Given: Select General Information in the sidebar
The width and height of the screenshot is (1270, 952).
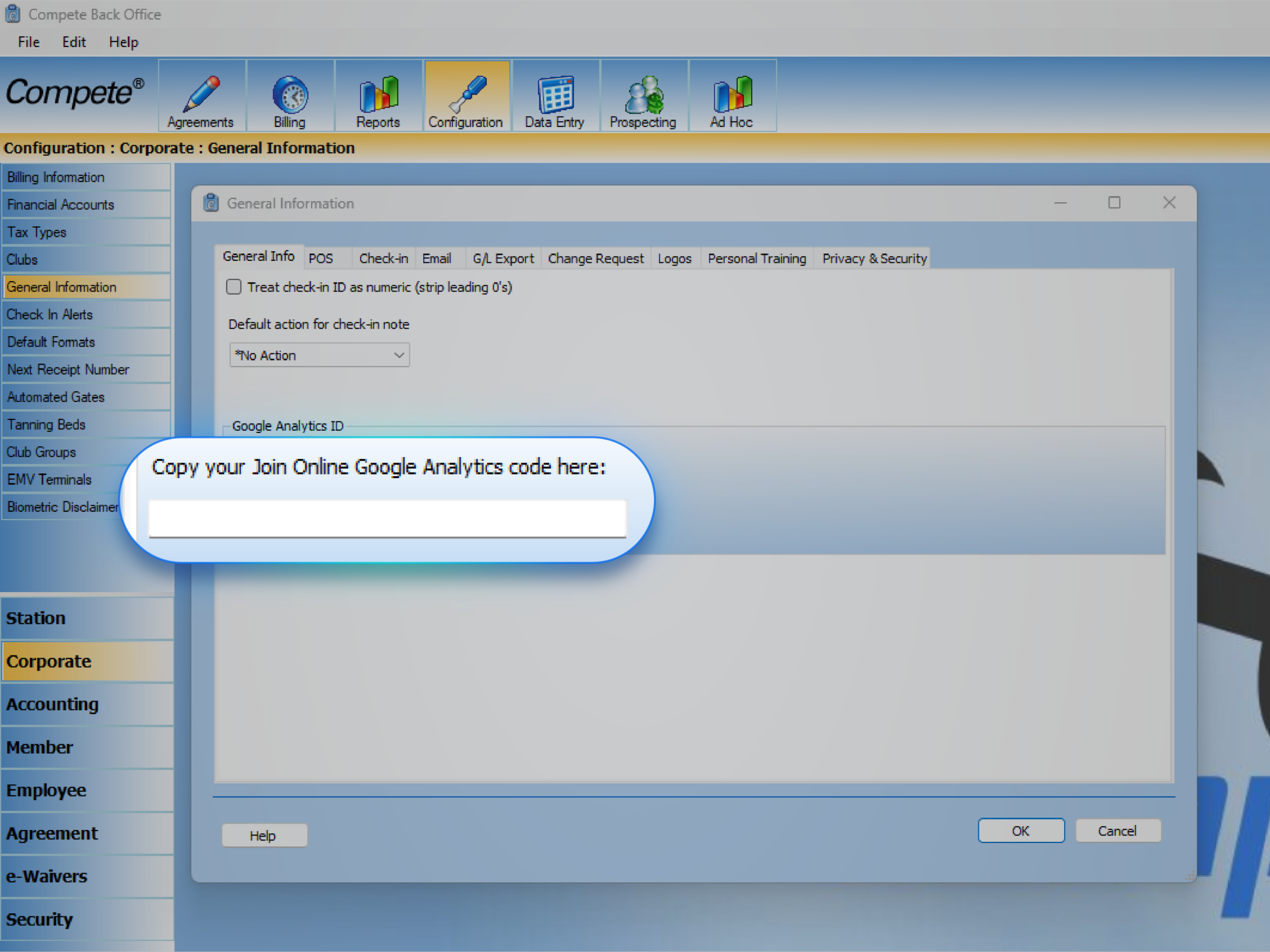Looking at the screenshot, I should [86, 287].
